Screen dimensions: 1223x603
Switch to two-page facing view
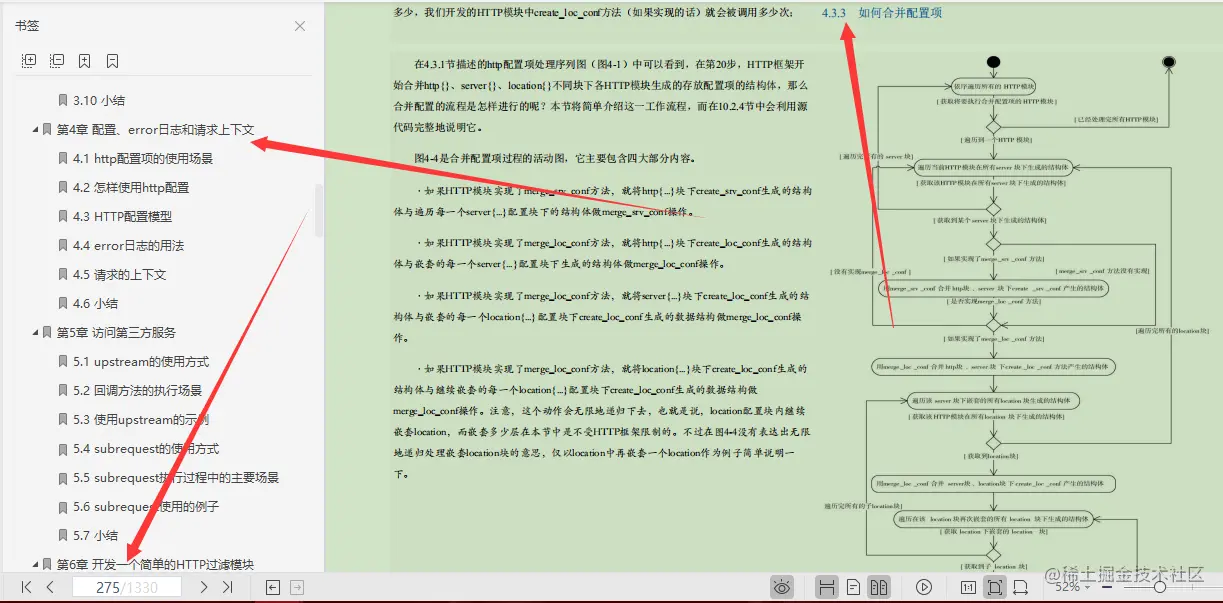(879, 586)
